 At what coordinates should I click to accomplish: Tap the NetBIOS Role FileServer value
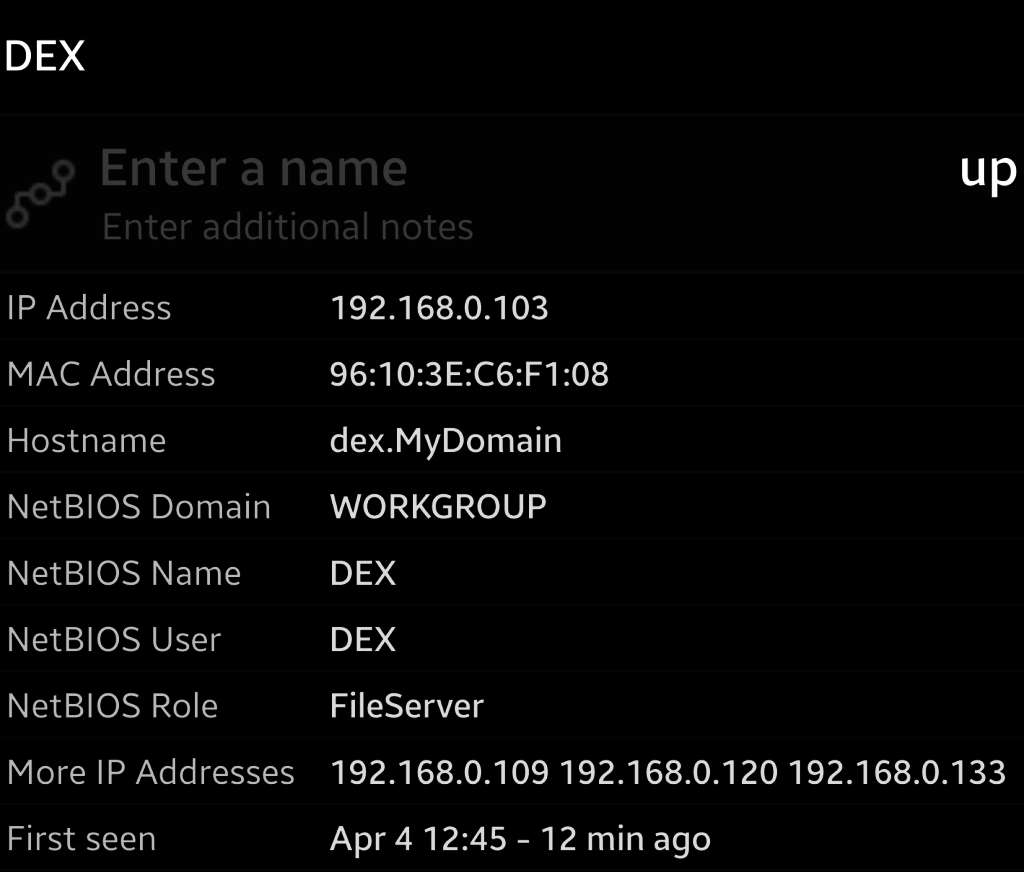coord(407,706)
